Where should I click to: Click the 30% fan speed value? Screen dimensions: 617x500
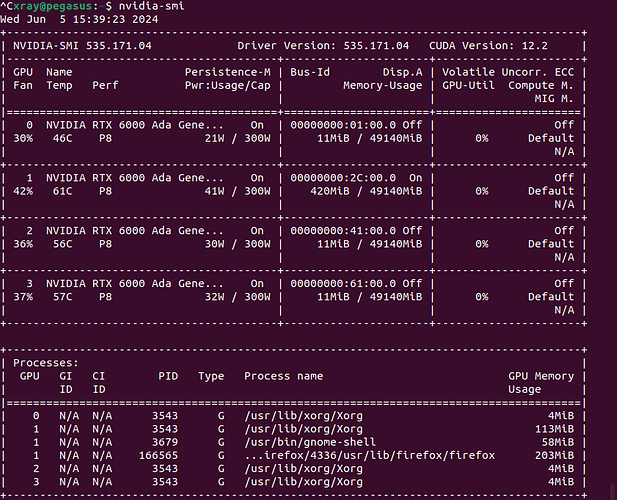tap(23, 138)
